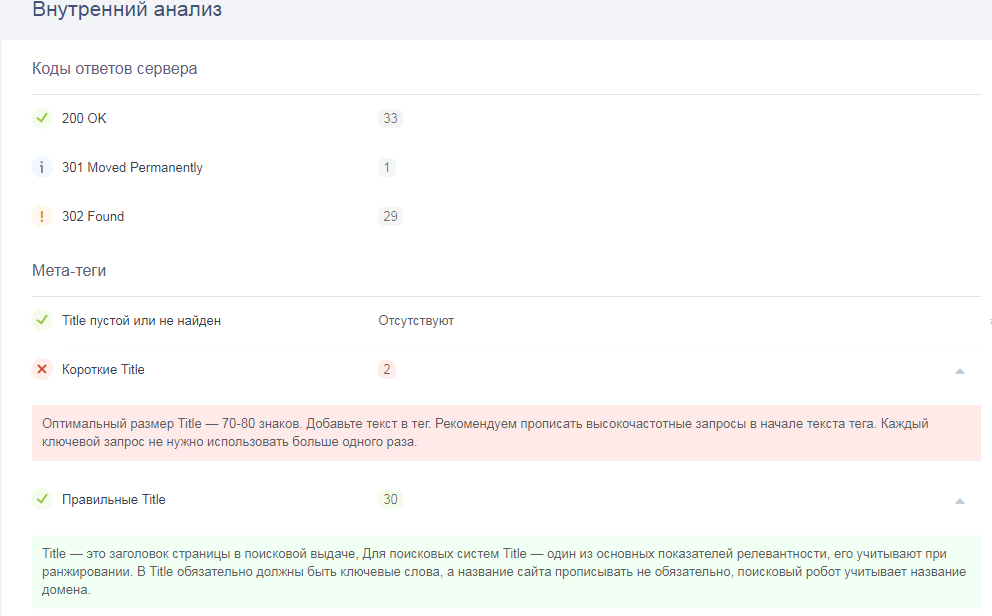Click the red X icon beside Короткие Title
The height and width of the screenshot is (616, 992).
(x=42, y=369)
